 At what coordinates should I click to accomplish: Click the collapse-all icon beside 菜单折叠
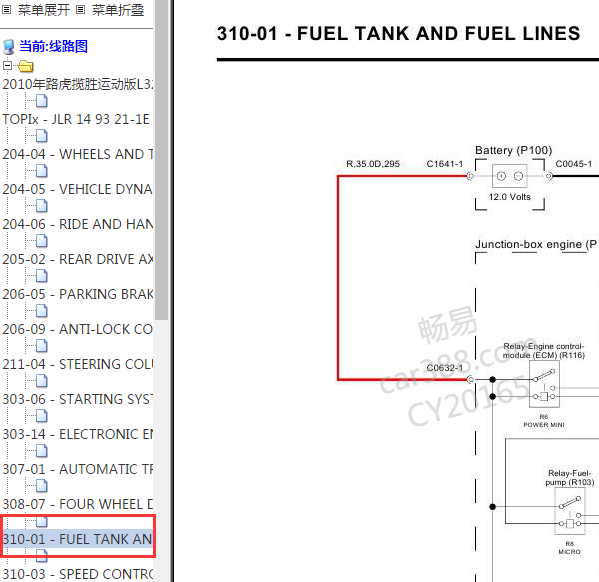pos(80,10)
